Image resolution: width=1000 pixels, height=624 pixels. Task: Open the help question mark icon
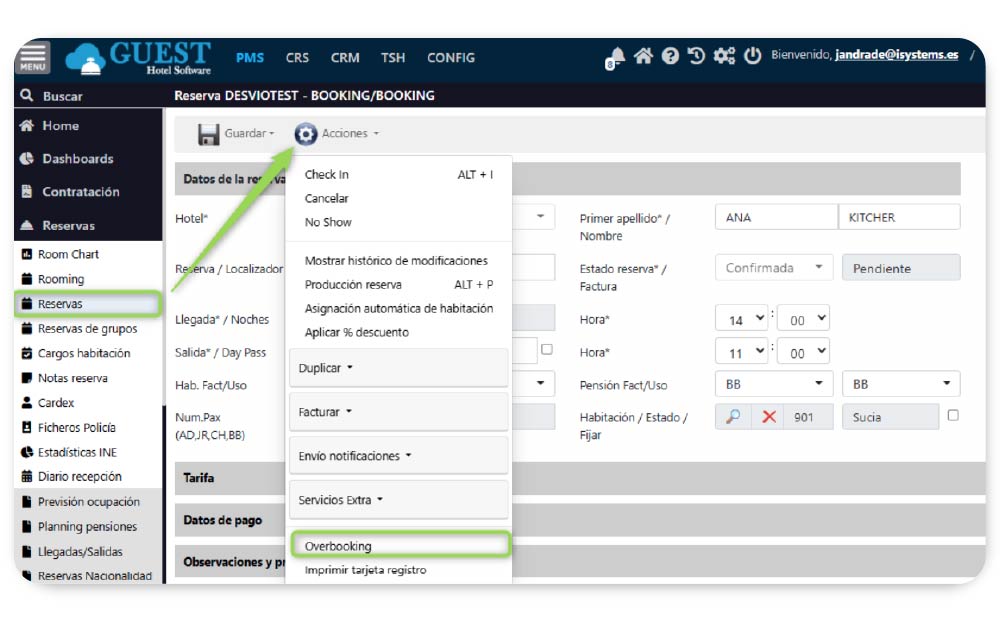(x=670, y=56)
